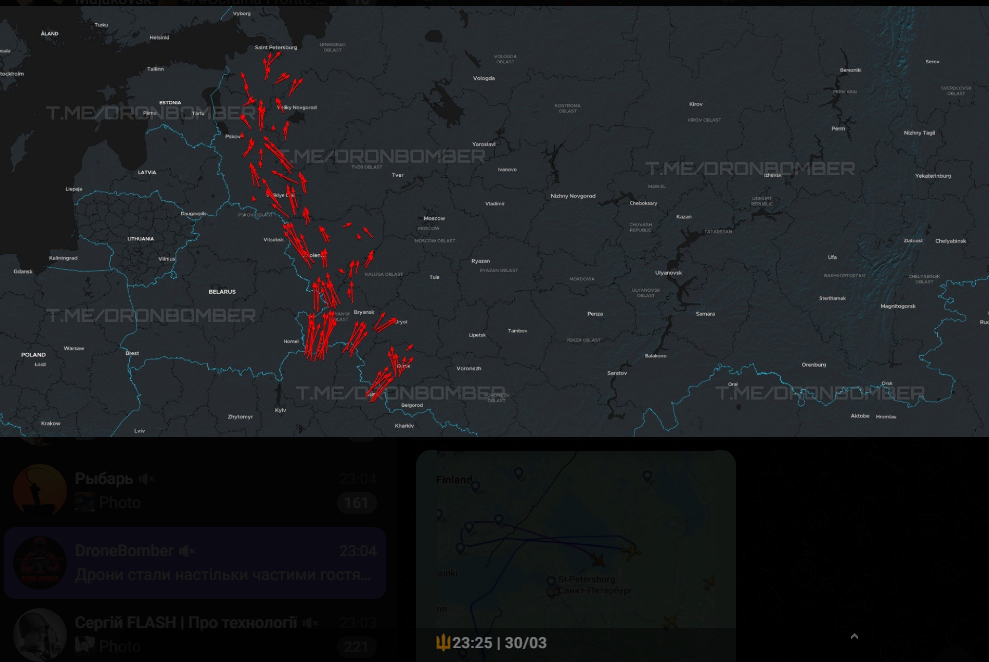989x662 pixels.
Task: Click the DroneBomber channel avatar
Action: click(x=40, y=562)
